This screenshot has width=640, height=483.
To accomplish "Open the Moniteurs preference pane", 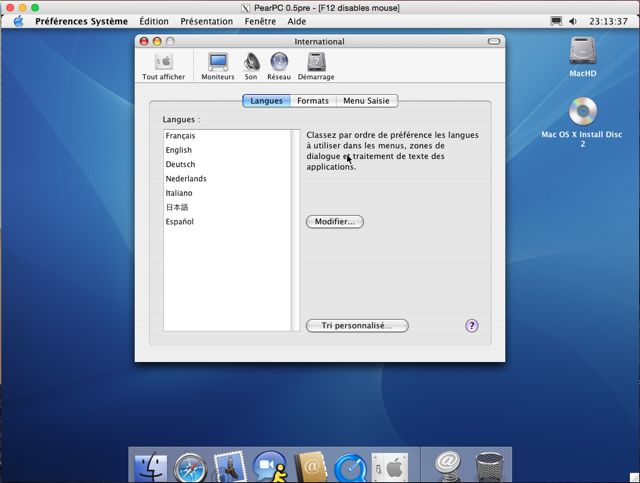I will pos(218,67).
